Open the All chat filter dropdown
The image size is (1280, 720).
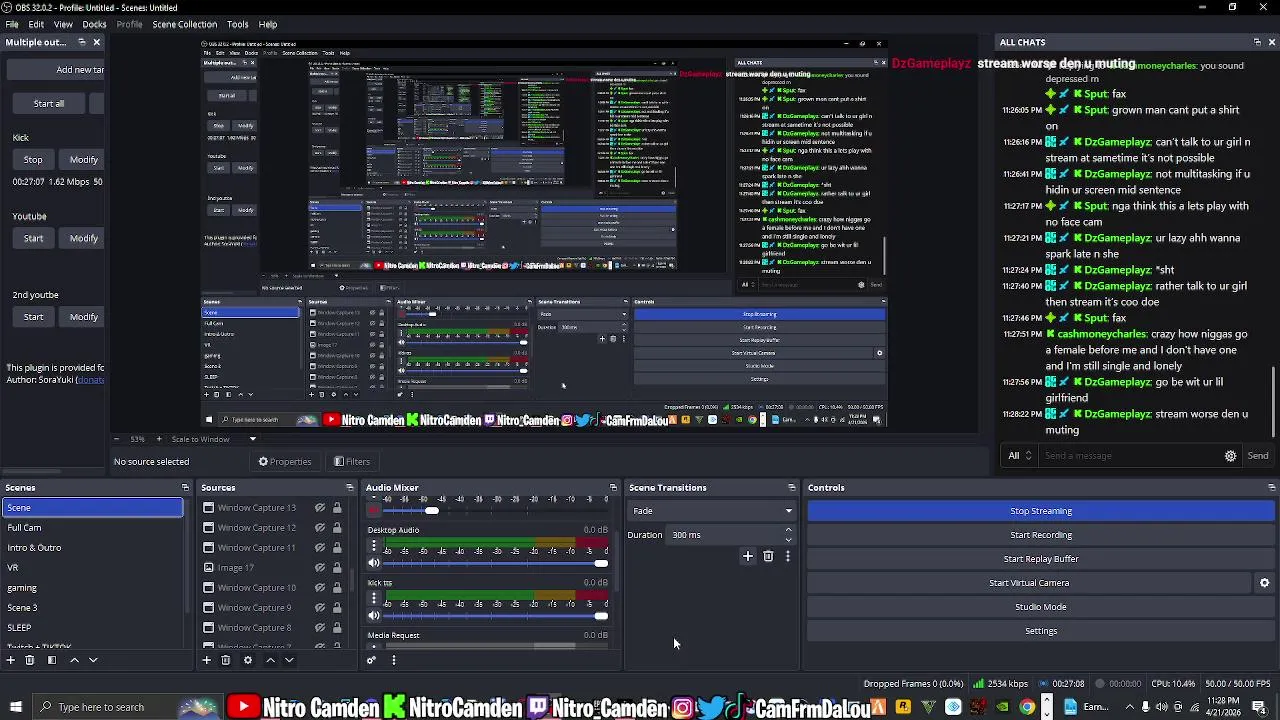[x=1020, y=456]
